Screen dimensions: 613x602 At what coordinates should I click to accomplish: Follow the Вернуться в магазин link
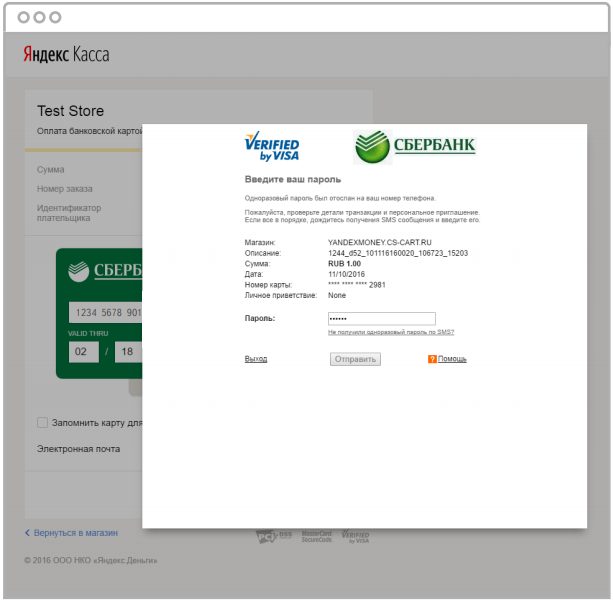click(75, 533)
